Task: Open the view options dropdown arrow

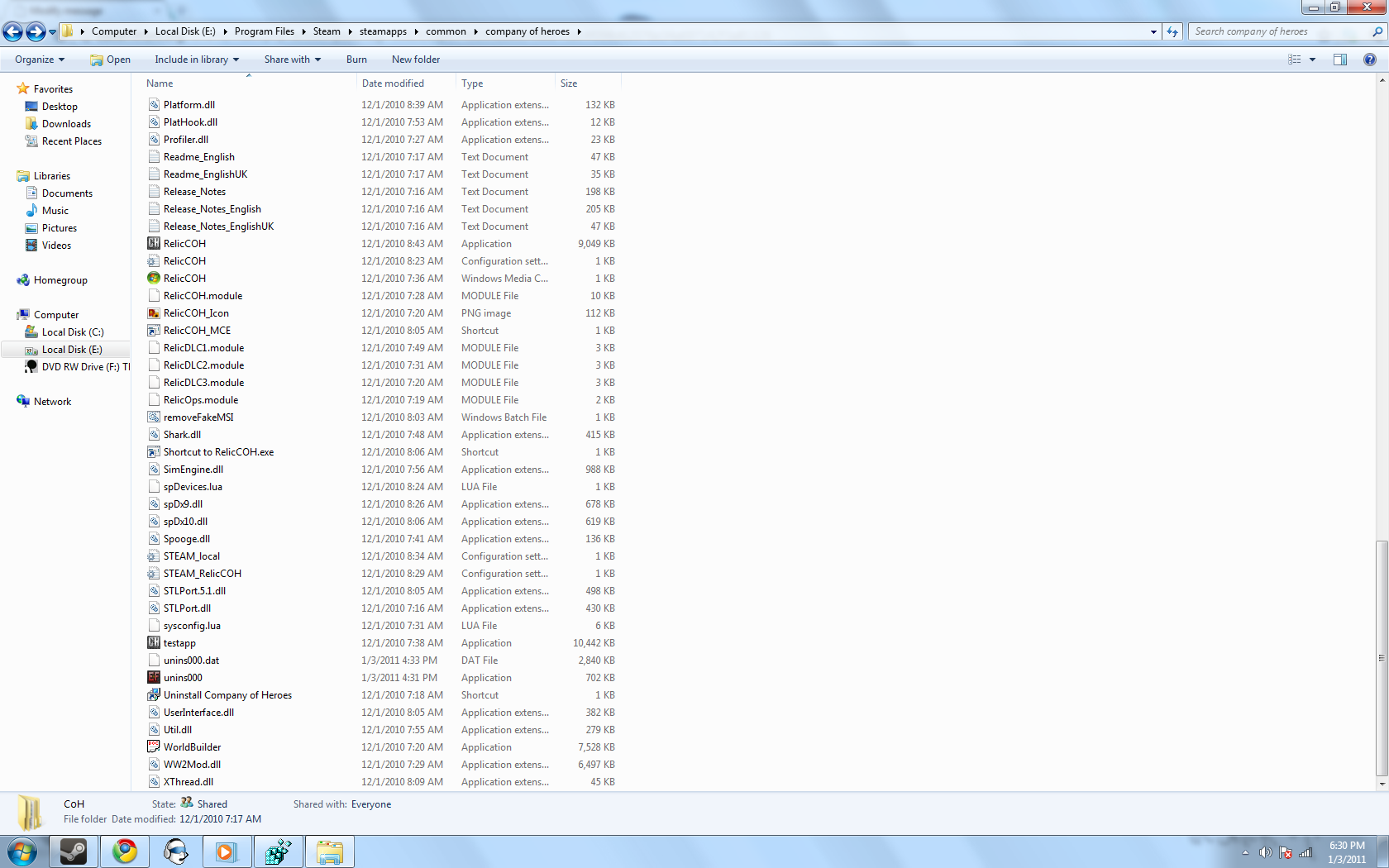Action: tap(1312, 60)
